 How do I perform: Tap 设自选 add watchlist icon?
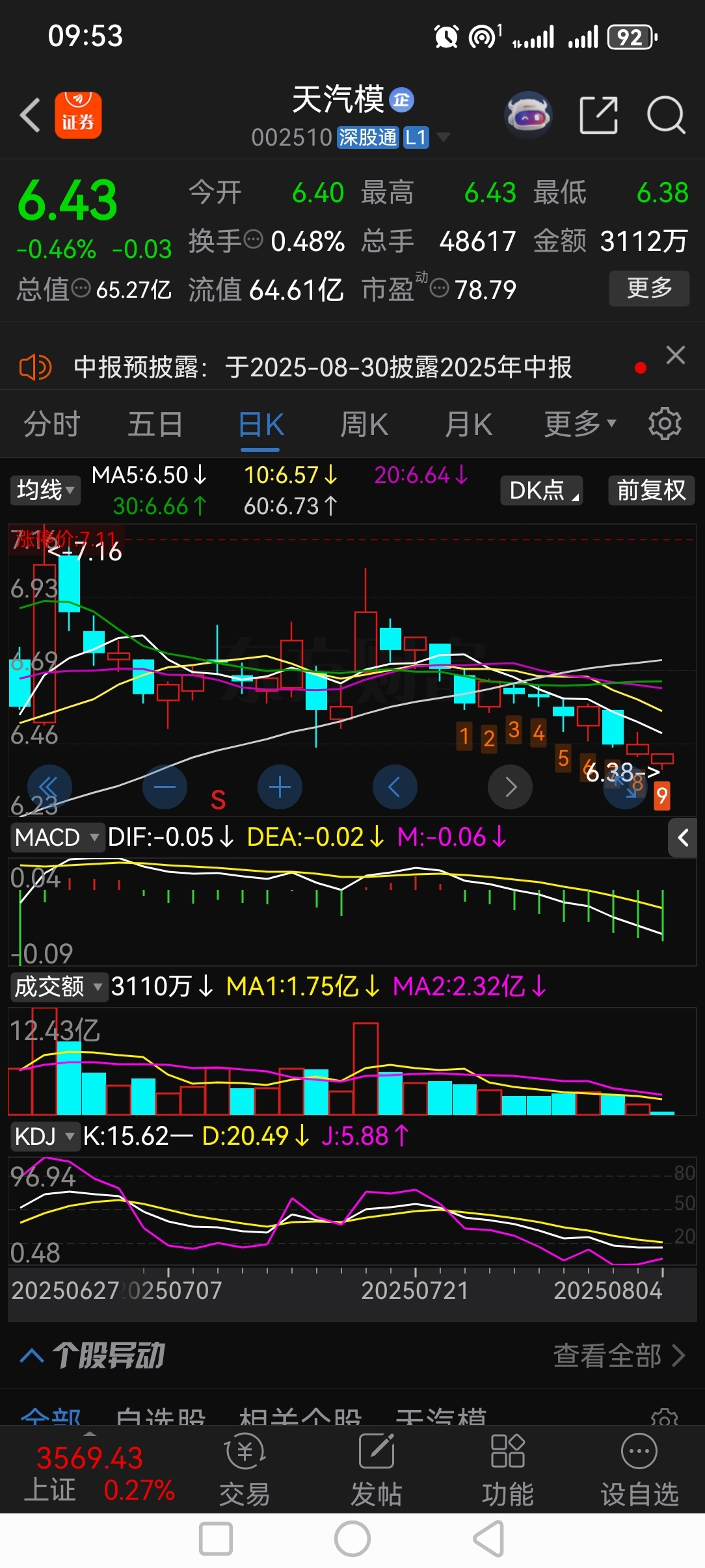(639, 1470)
